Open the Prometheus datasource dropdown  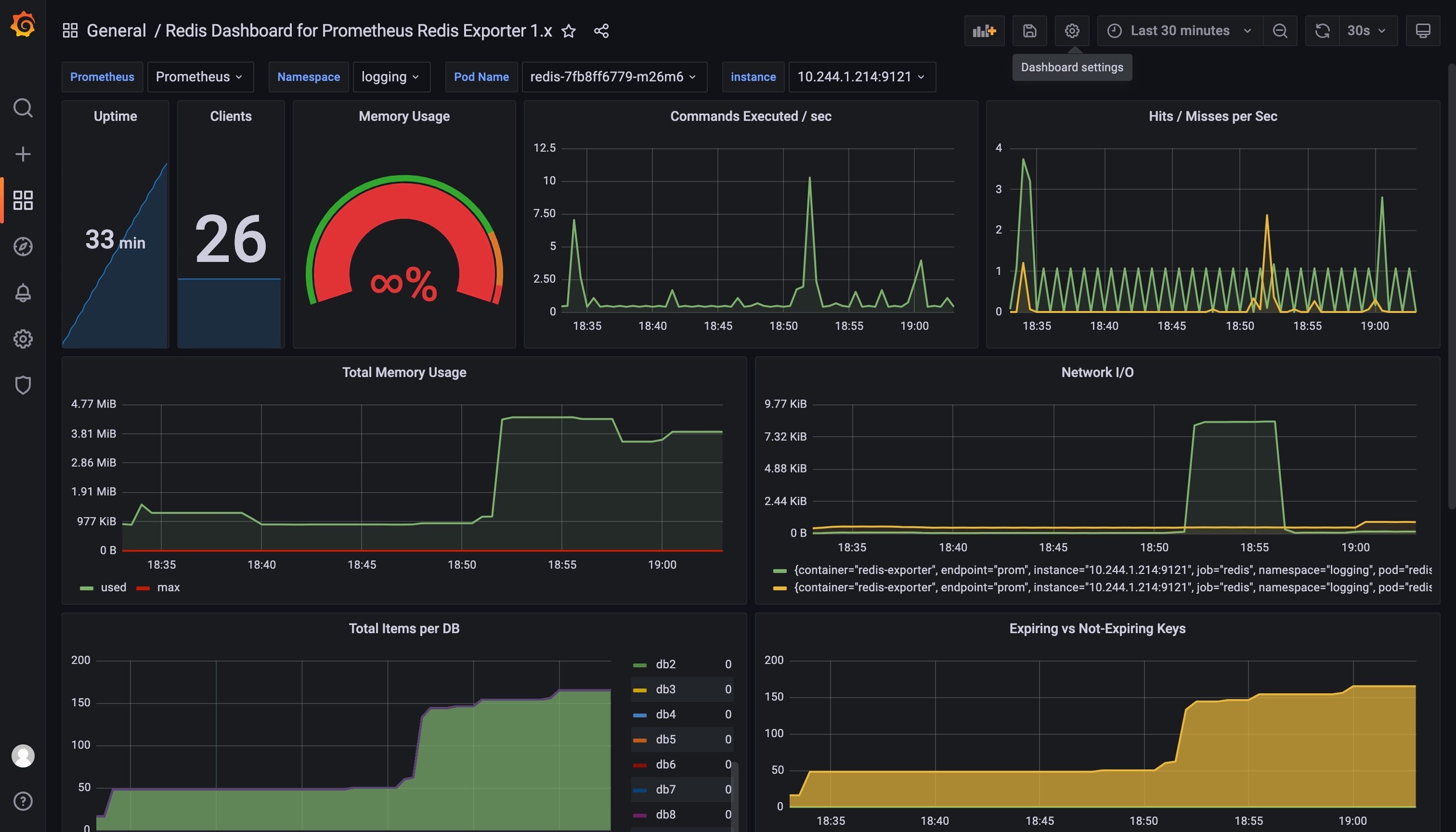point(200,77)
